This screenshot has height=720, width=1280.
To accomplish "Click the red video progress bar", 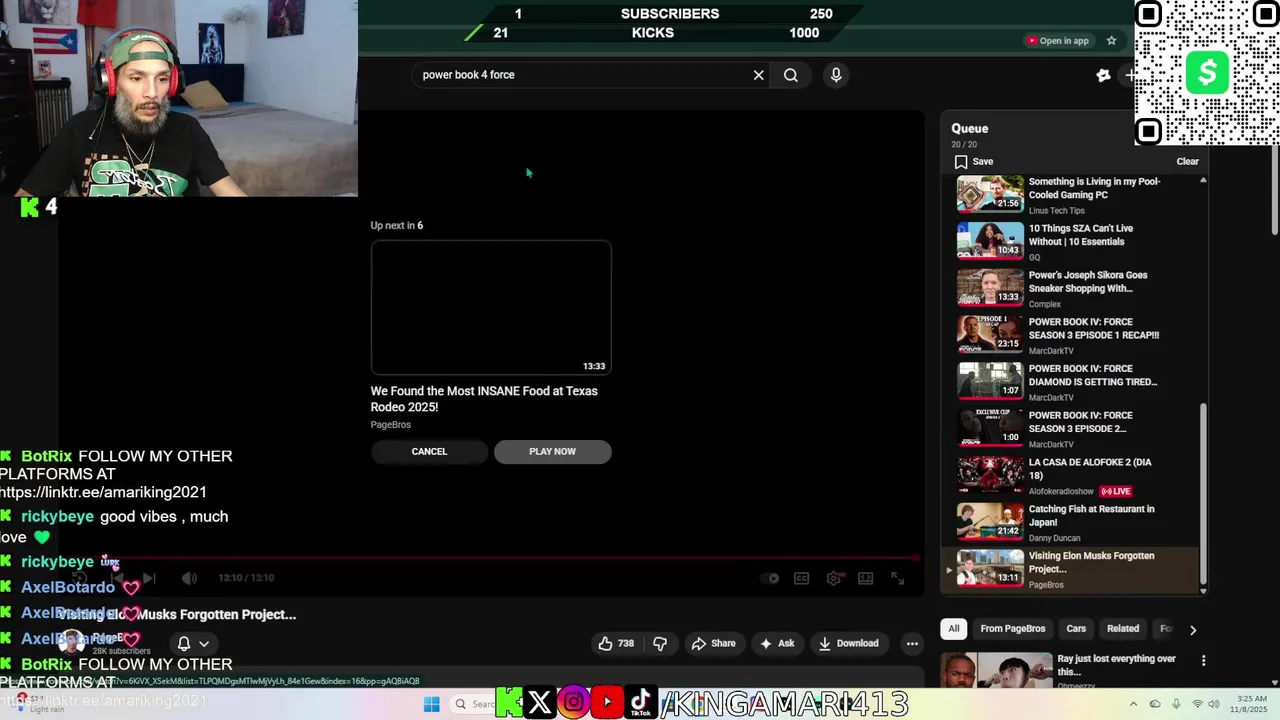I will [490, 558].
